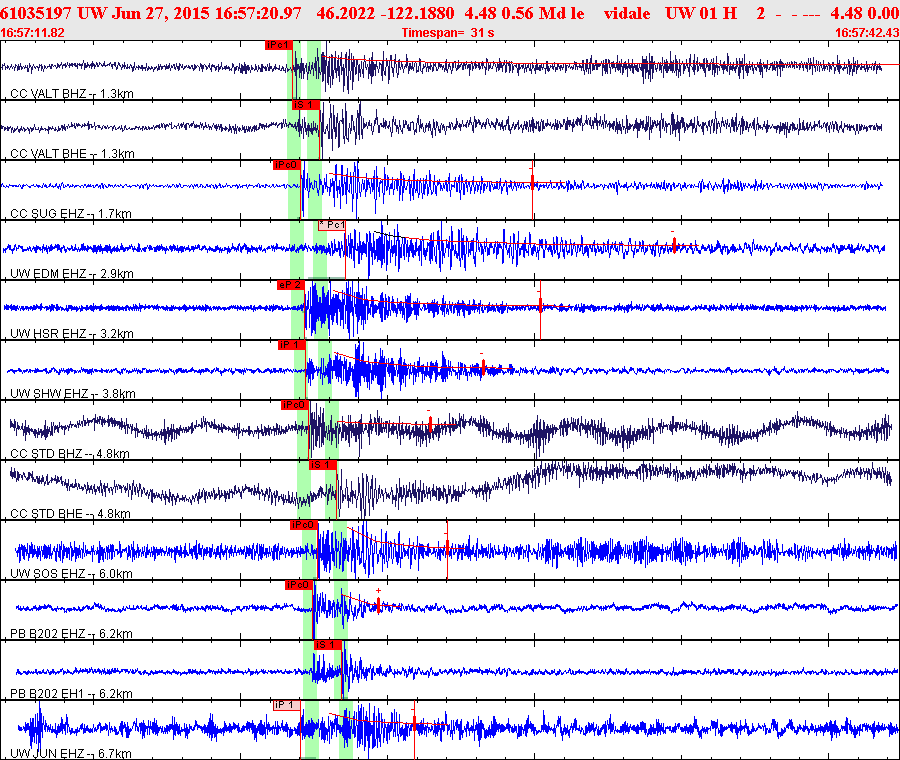The height and width of the screenshot is (760, 900).
Task: Select the 'CC SUG EHZ -- 1.7km' label
Action: pos(71,214)
